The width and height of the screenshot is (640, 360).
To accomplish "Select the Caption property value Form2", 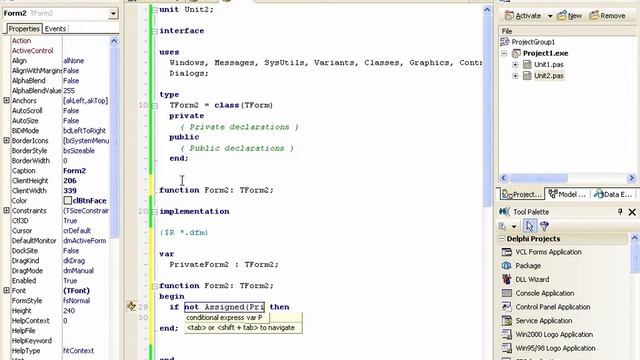I will tap(75, 171).
